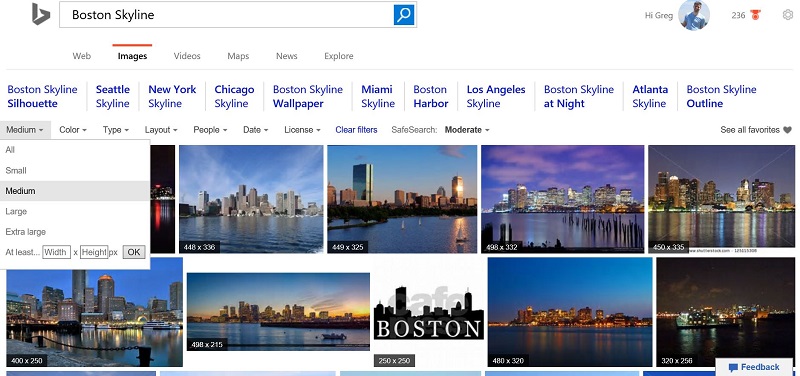Click the Bing logo icon

pos(41,14)
